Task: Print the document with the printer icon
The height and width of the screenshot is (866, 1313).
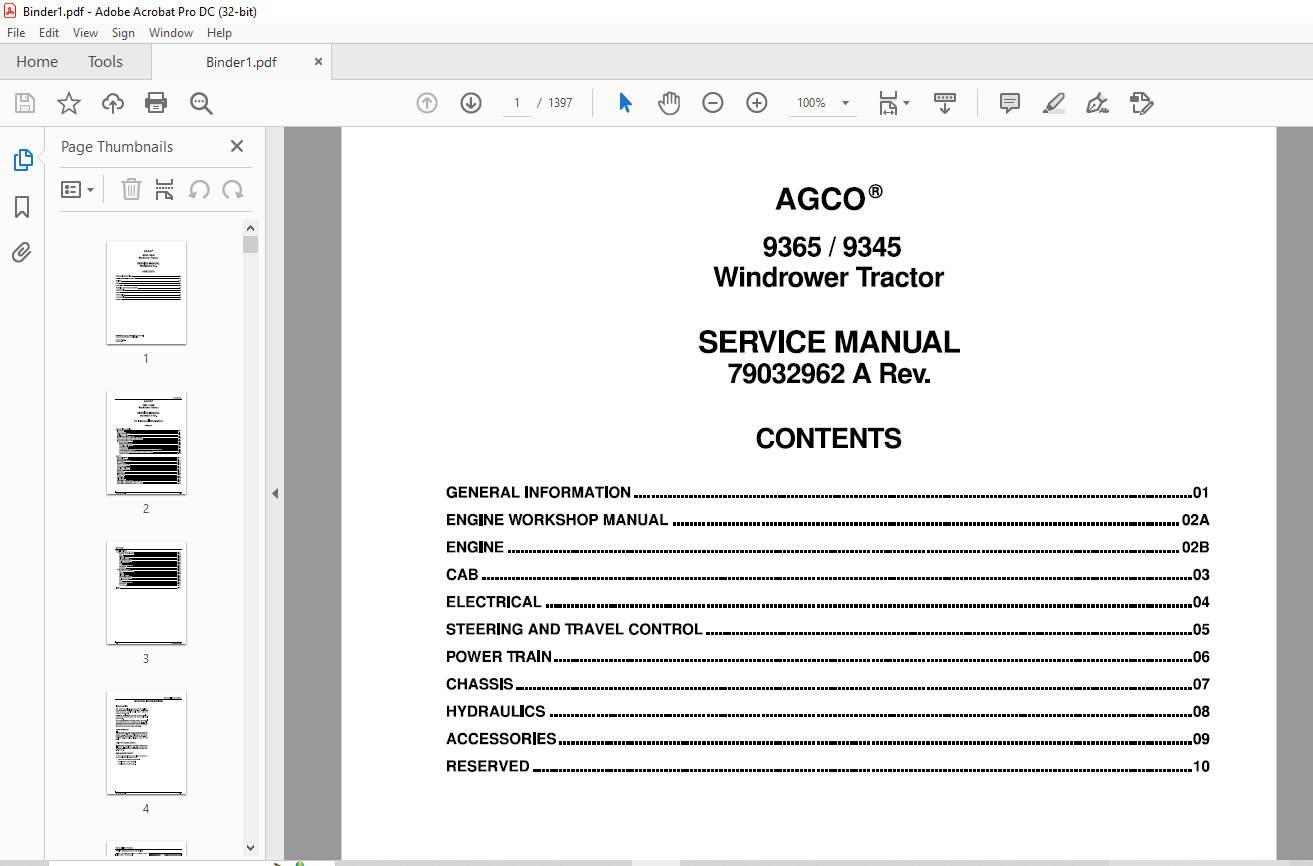Action: [156, 103]
